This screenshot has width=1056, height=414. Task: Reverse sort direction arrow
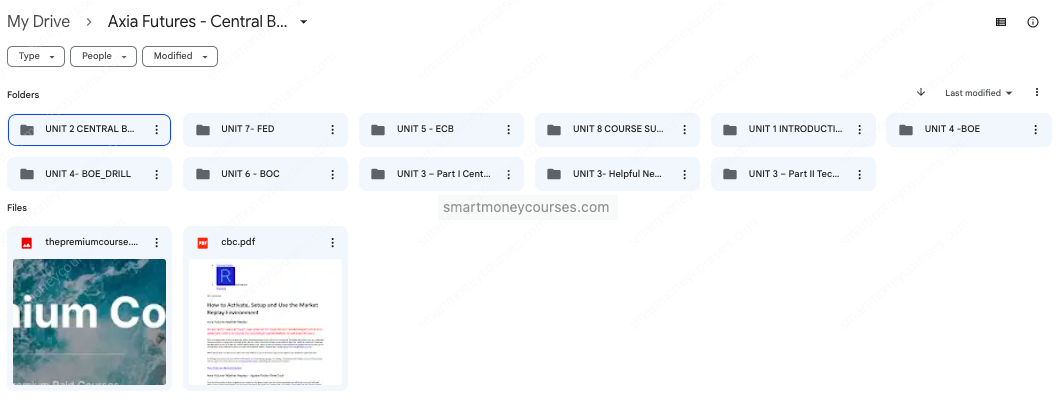(920, 93)
